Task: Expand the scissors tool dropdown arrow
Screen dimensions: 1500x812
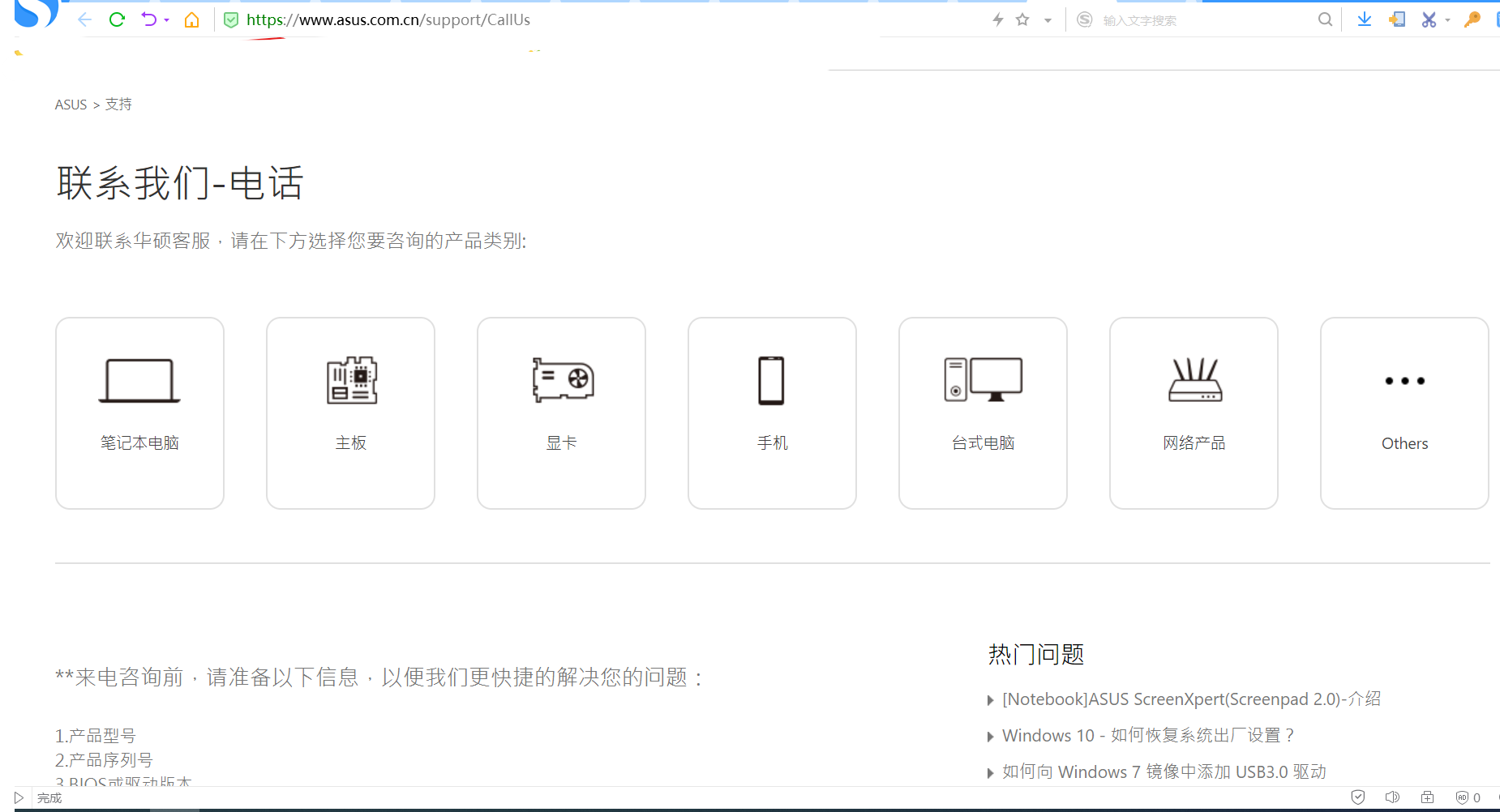Action: (1447, 20)
